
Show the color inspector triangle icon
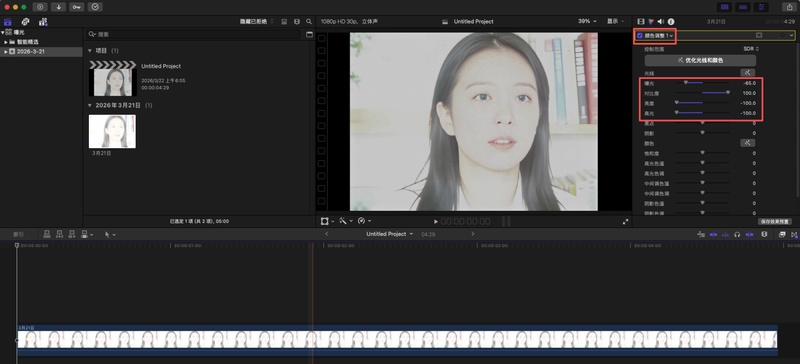pos(651,21)
